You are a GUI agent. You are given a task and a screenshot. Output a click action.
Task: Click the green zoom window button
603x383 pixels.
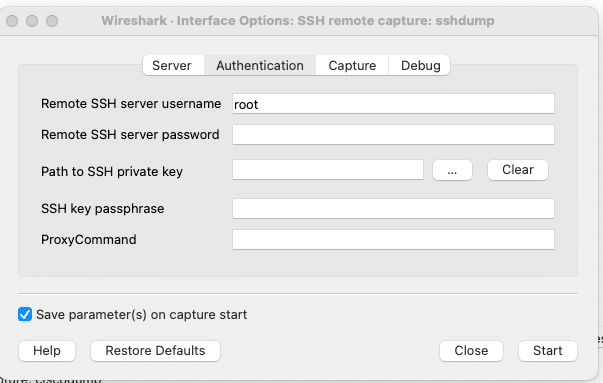[x=52, y=21]
